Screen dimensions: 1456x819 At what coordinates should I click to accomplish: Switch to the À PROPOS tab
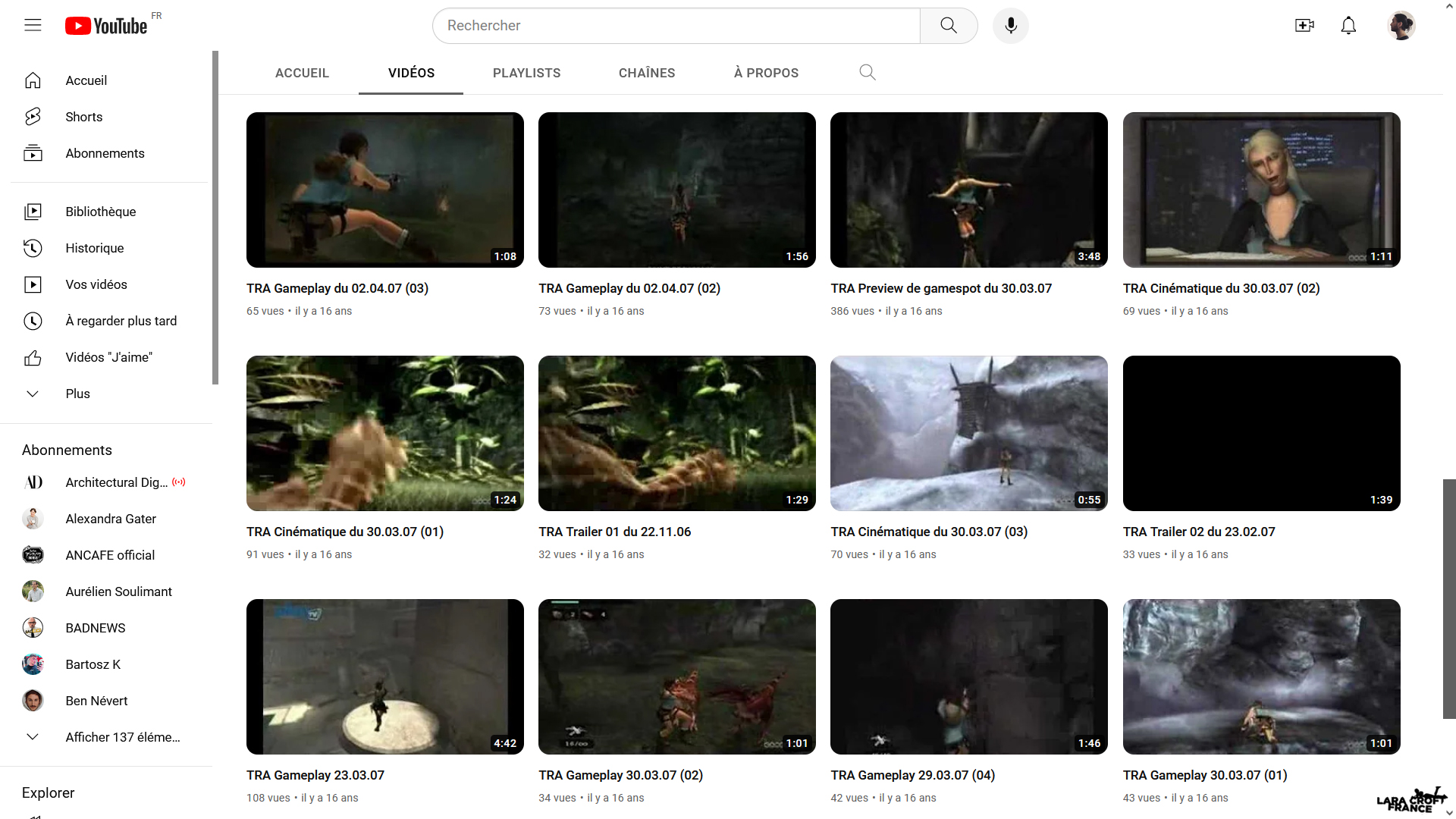tap(766, 73)
